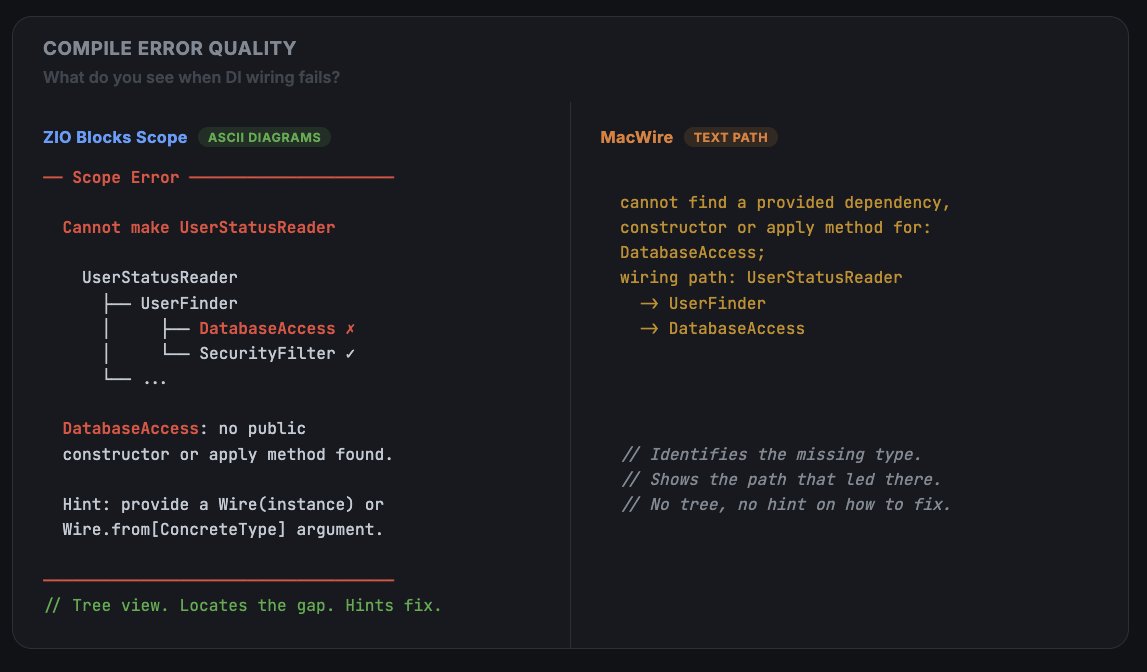Screen dimensions: 1147x672
Task: Click the ASCII DIAGRAMS badge
Action: tap(264, 137)
